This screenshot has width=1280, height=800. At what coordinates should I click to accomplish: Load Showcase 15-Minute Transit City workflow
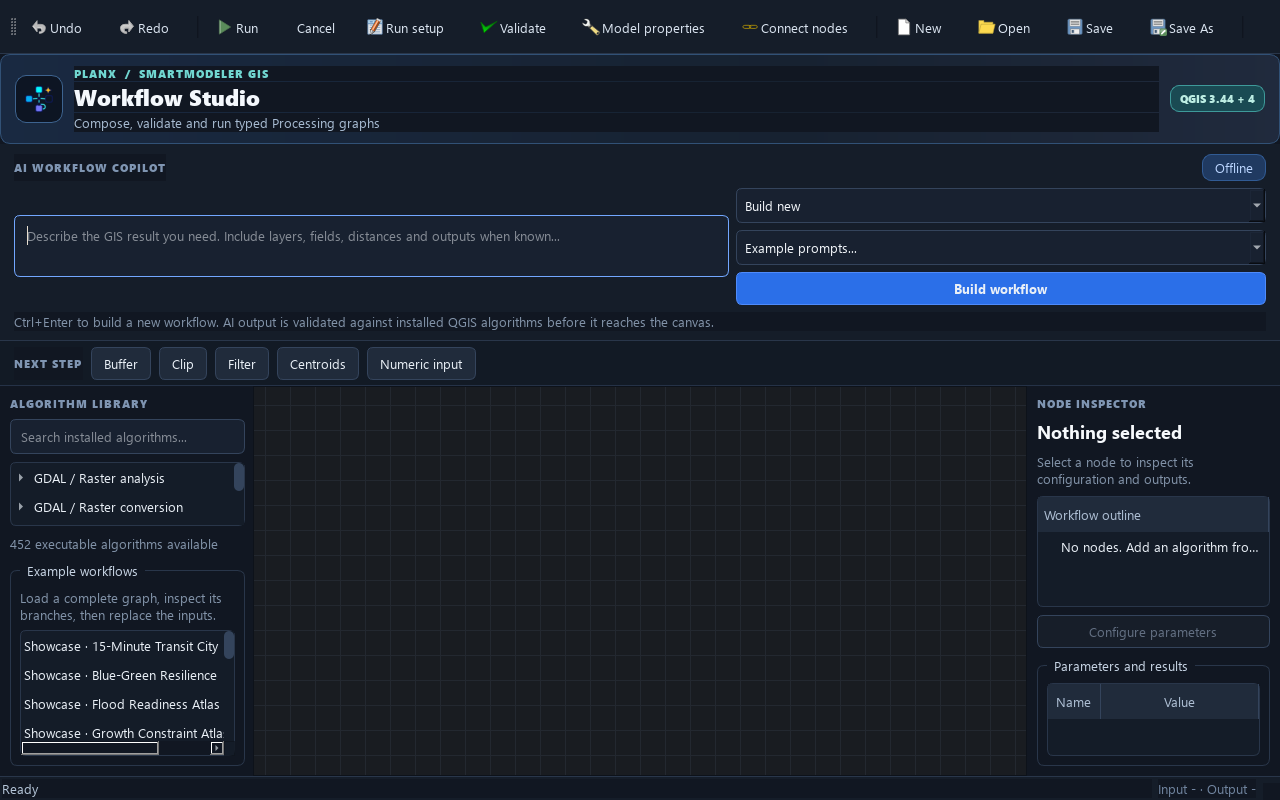tap(122, 646)
